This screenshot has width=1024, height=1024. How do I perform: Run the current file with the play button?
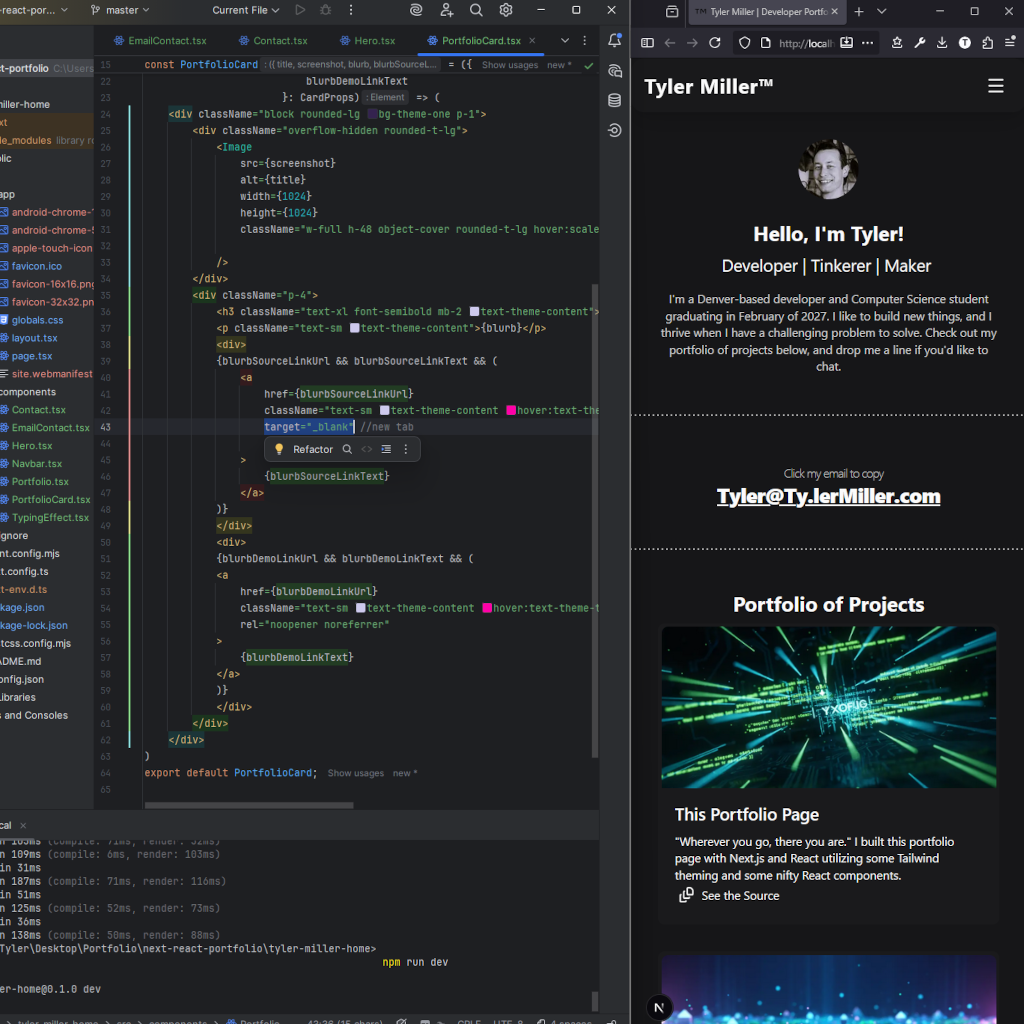[x=300, y=10]
